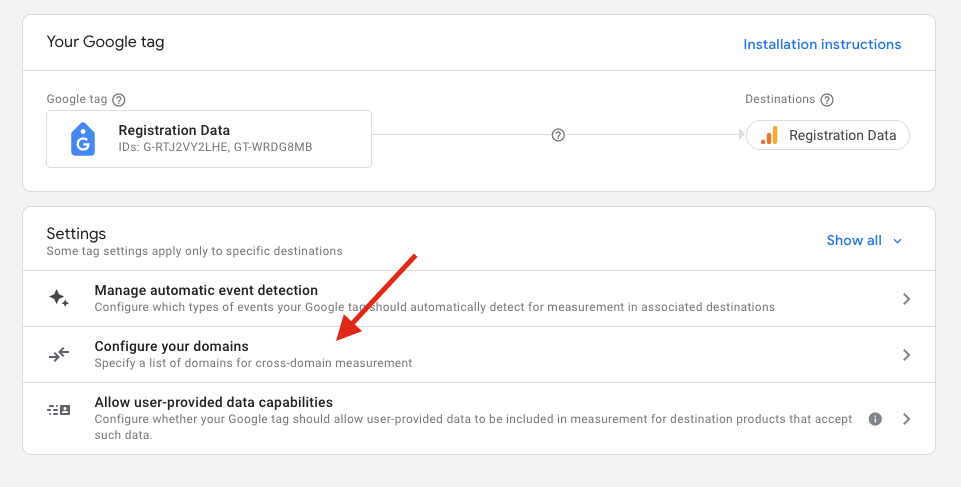The width and height of the screenshot is (961, 487).
Task: Select Allow user-provided data capabilities setting
Action: coord(214,402)
